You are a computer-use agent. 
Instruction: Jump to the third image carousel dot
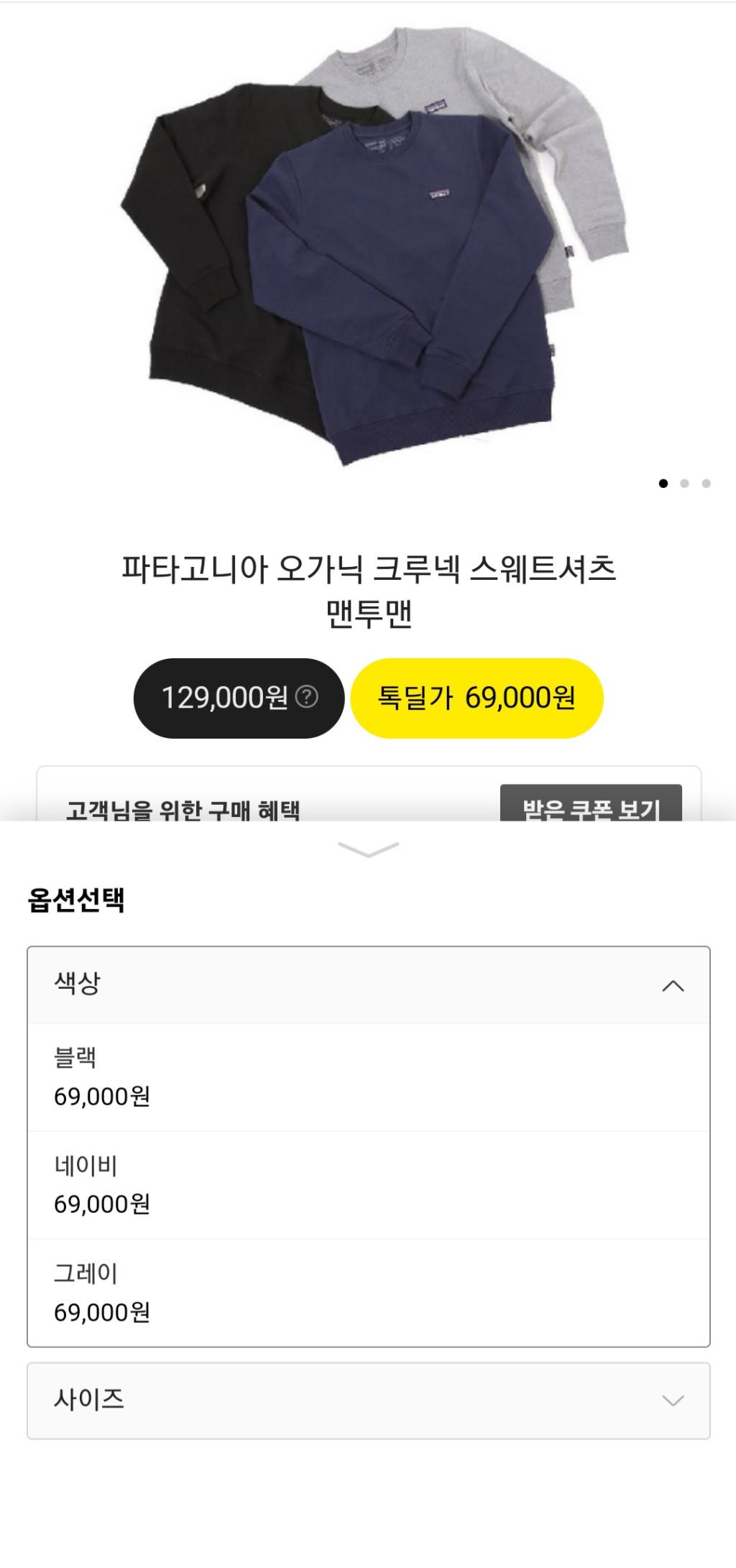[x=707, y=484]
